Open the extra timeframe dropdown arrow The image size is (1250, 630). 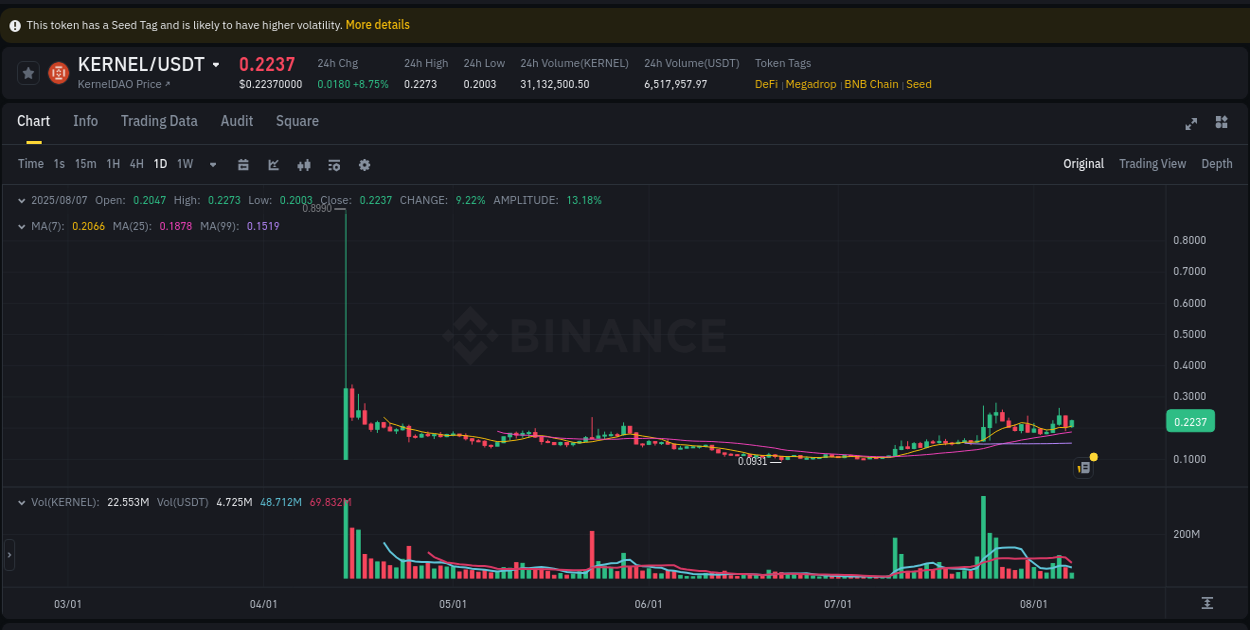point(212,164)
